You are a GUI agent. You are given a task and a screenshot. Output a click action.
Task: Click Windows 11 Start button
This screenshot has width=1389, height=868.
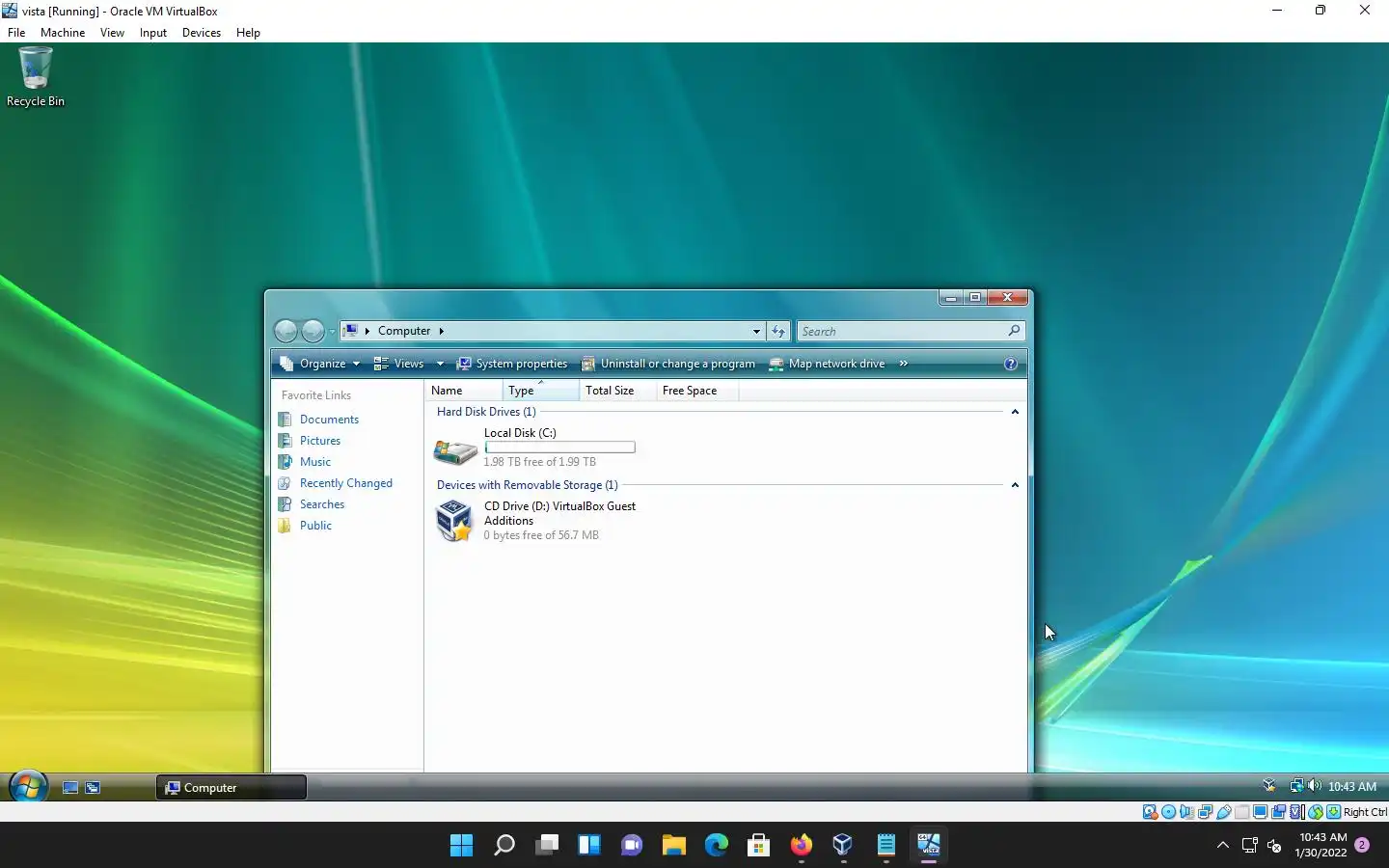(462, 846)
